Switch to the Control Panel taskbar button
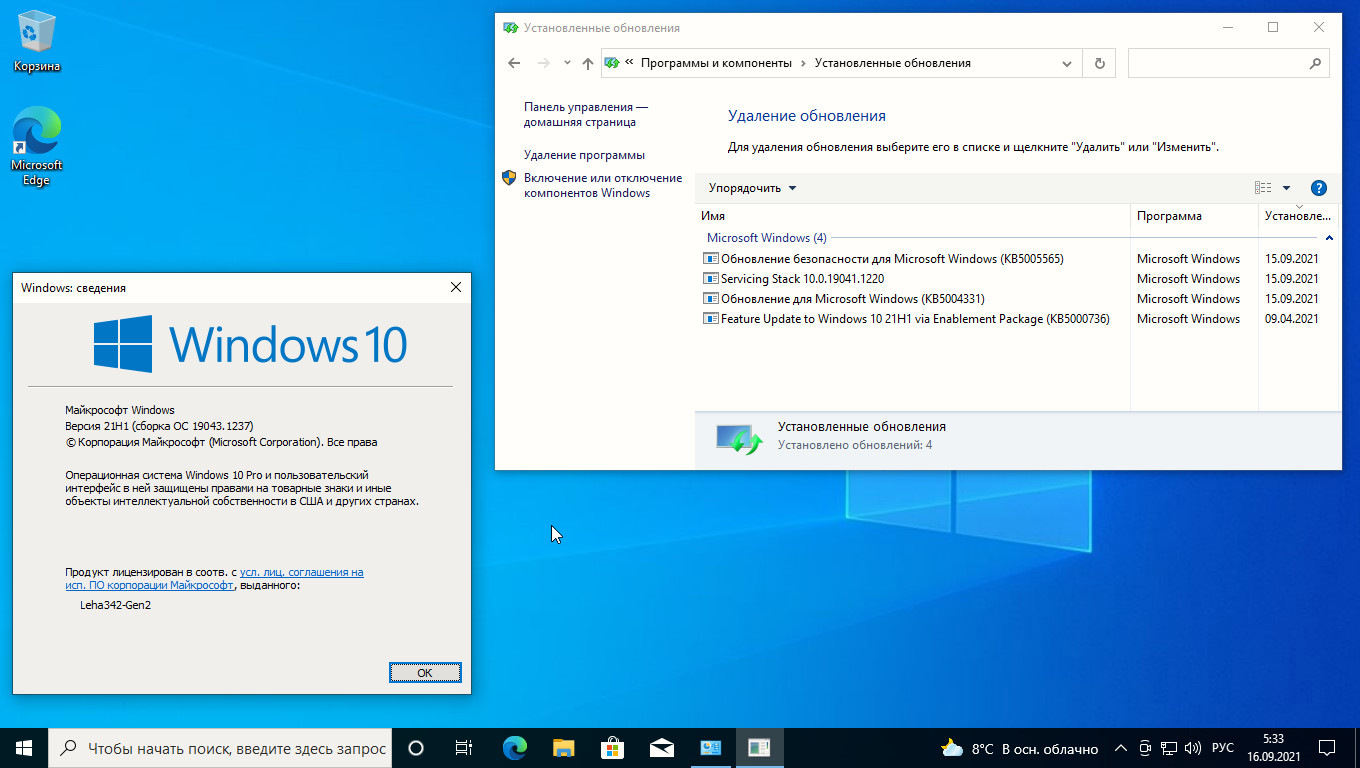The height and width of the screenshot is (768, 1360). pyautogui.click(x=710, y=748)
